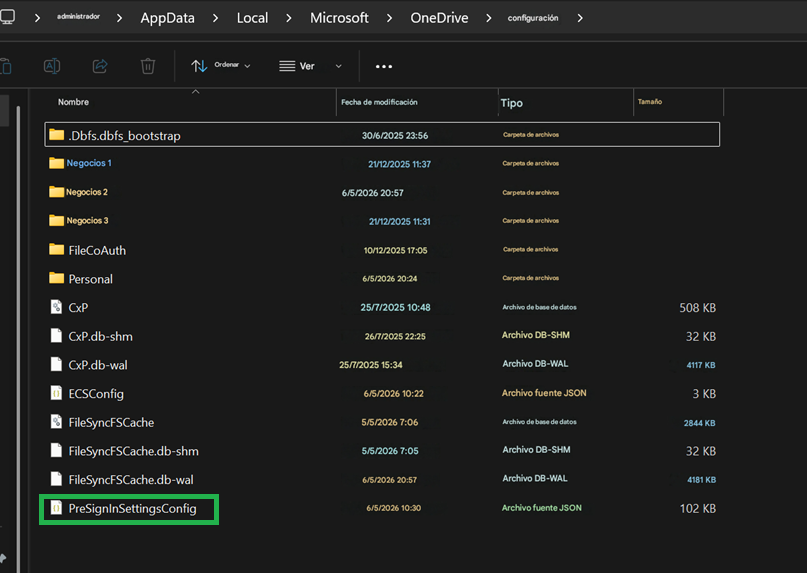Select the Personal folder icon
This screenshot has height=573, width=807.
(57, 279)
